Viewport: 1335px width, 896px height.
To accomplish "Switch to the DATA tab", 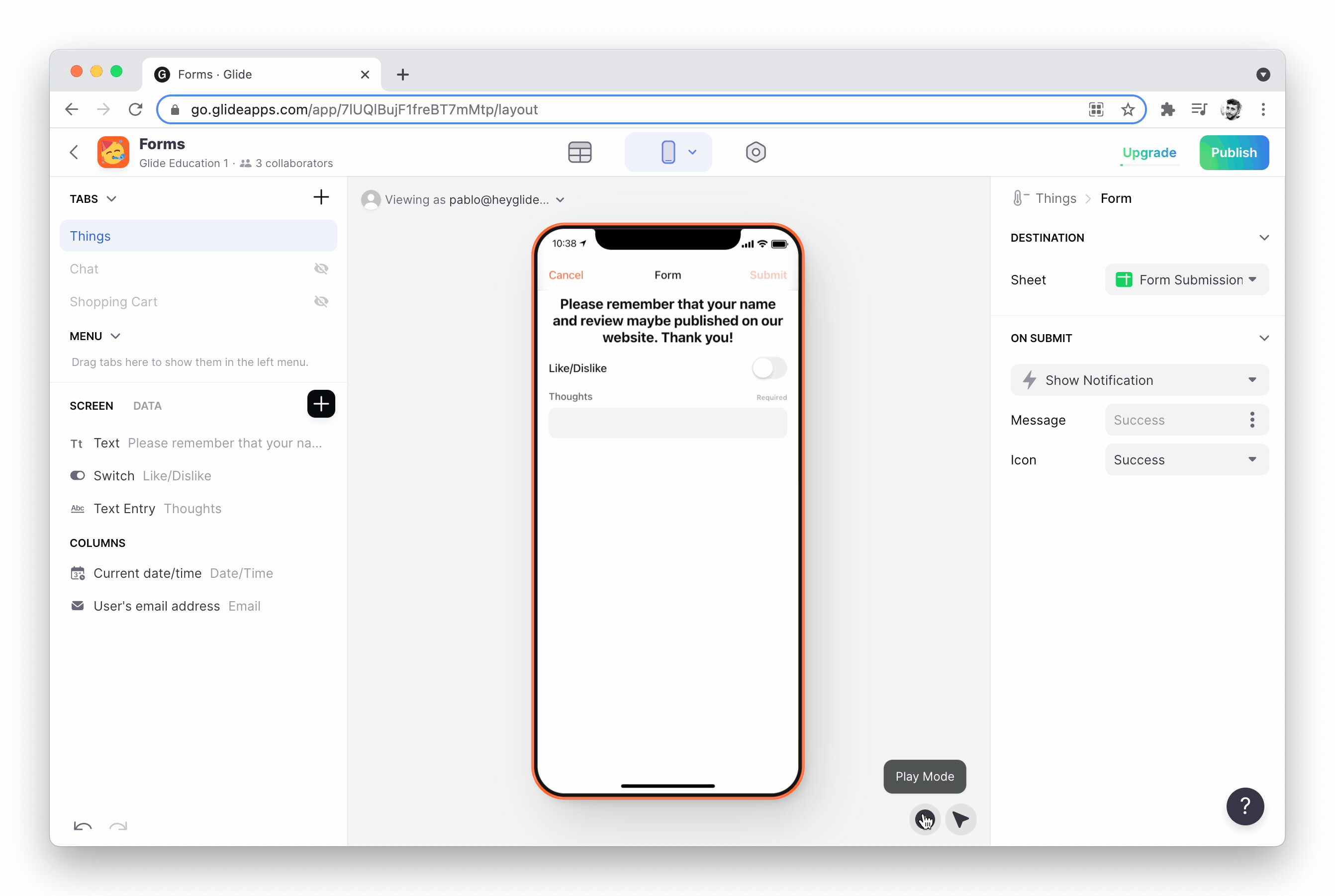I will click(147, 406).
